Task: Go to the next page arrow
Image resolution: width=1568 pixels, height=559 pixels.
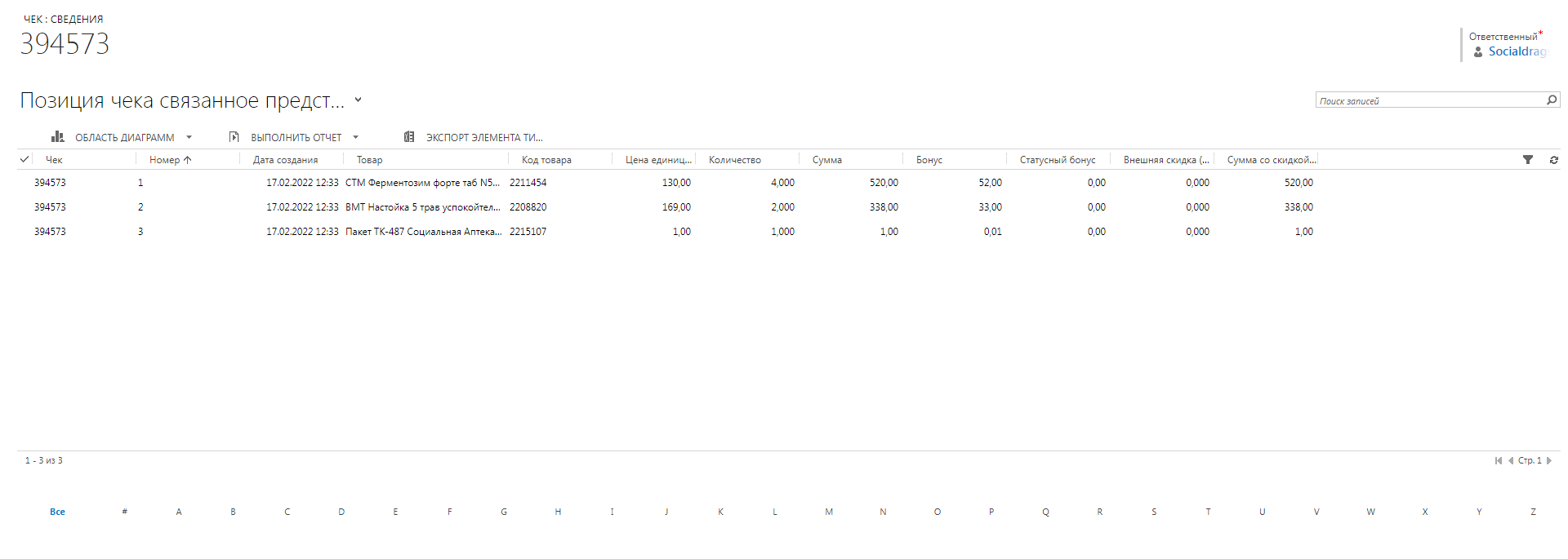Action: pyautogui.click(x=1549, y=461)
